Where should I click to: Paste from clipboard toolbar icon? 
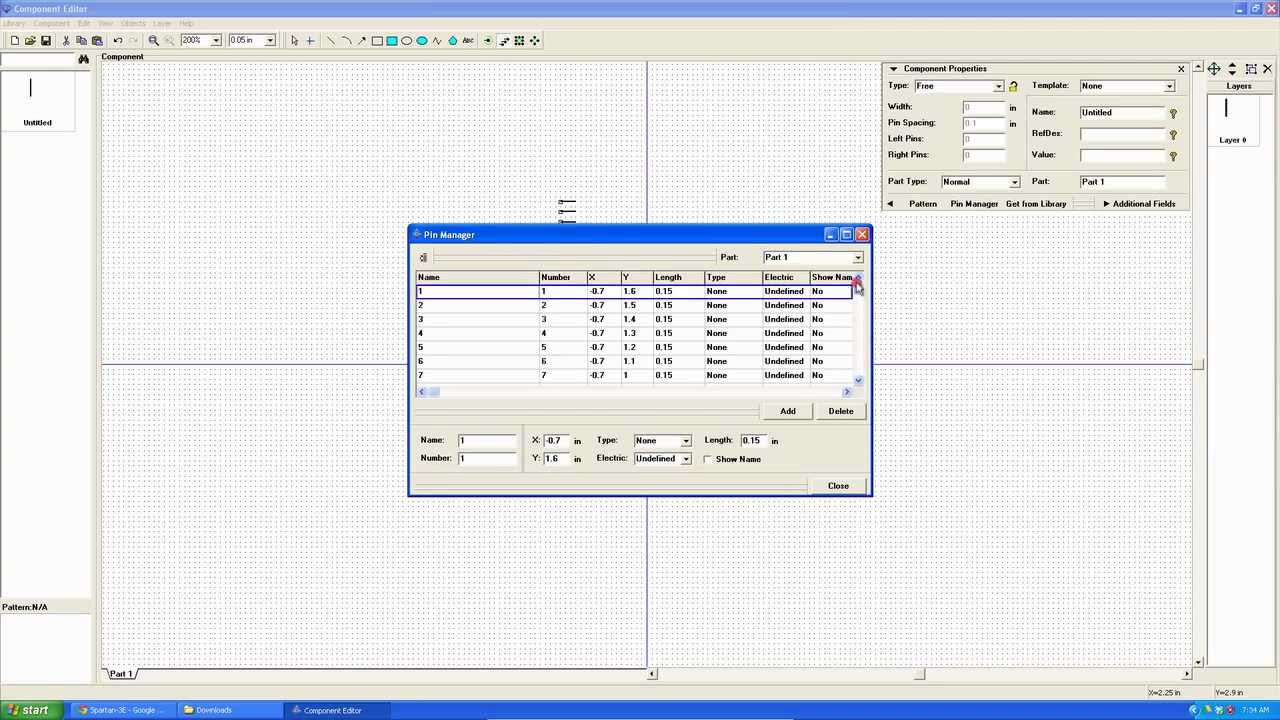pyautogui.click(x=97, y=40)
